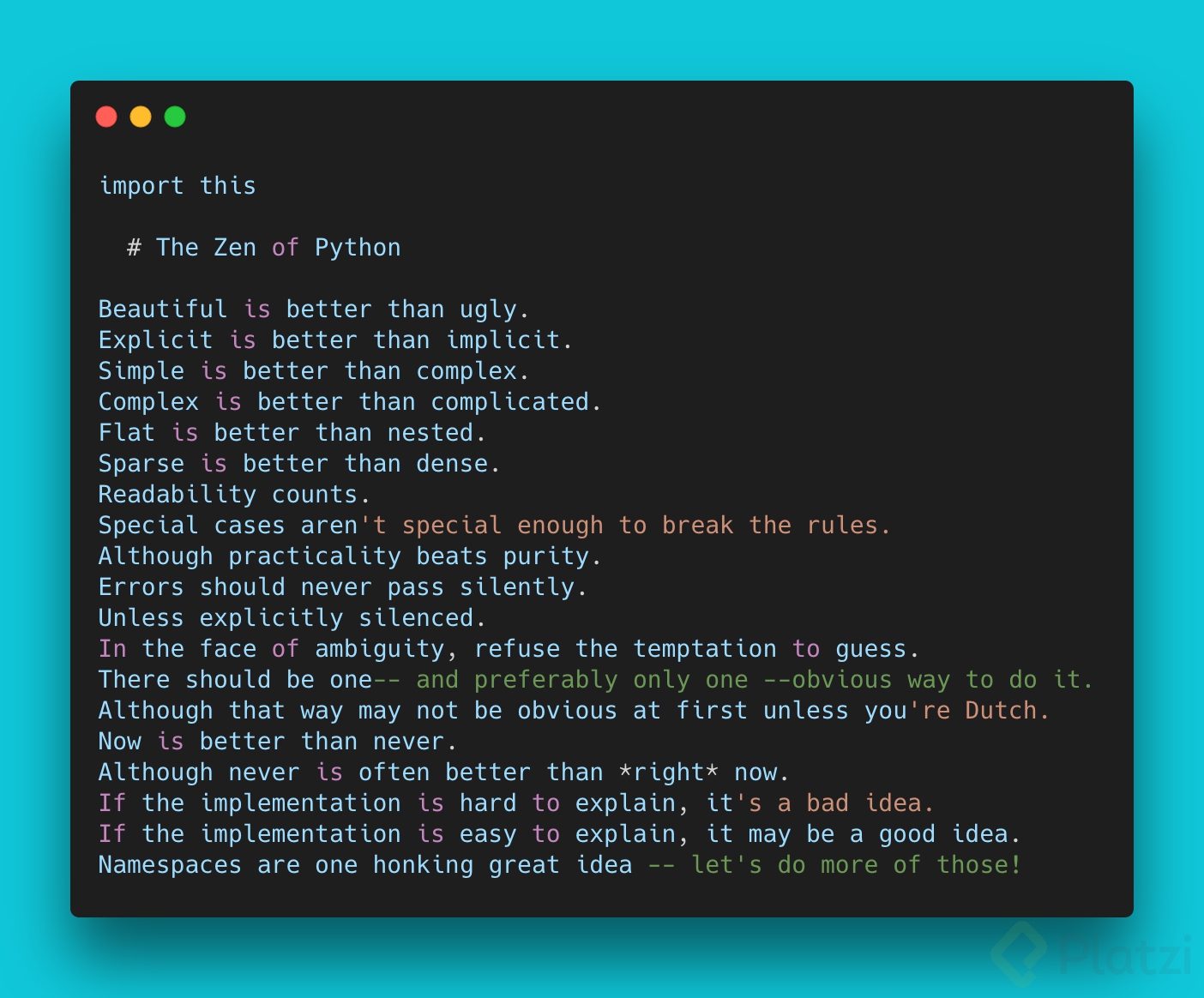Click 'Unless explicitly silenced.' line

click(x=292, y=618)
